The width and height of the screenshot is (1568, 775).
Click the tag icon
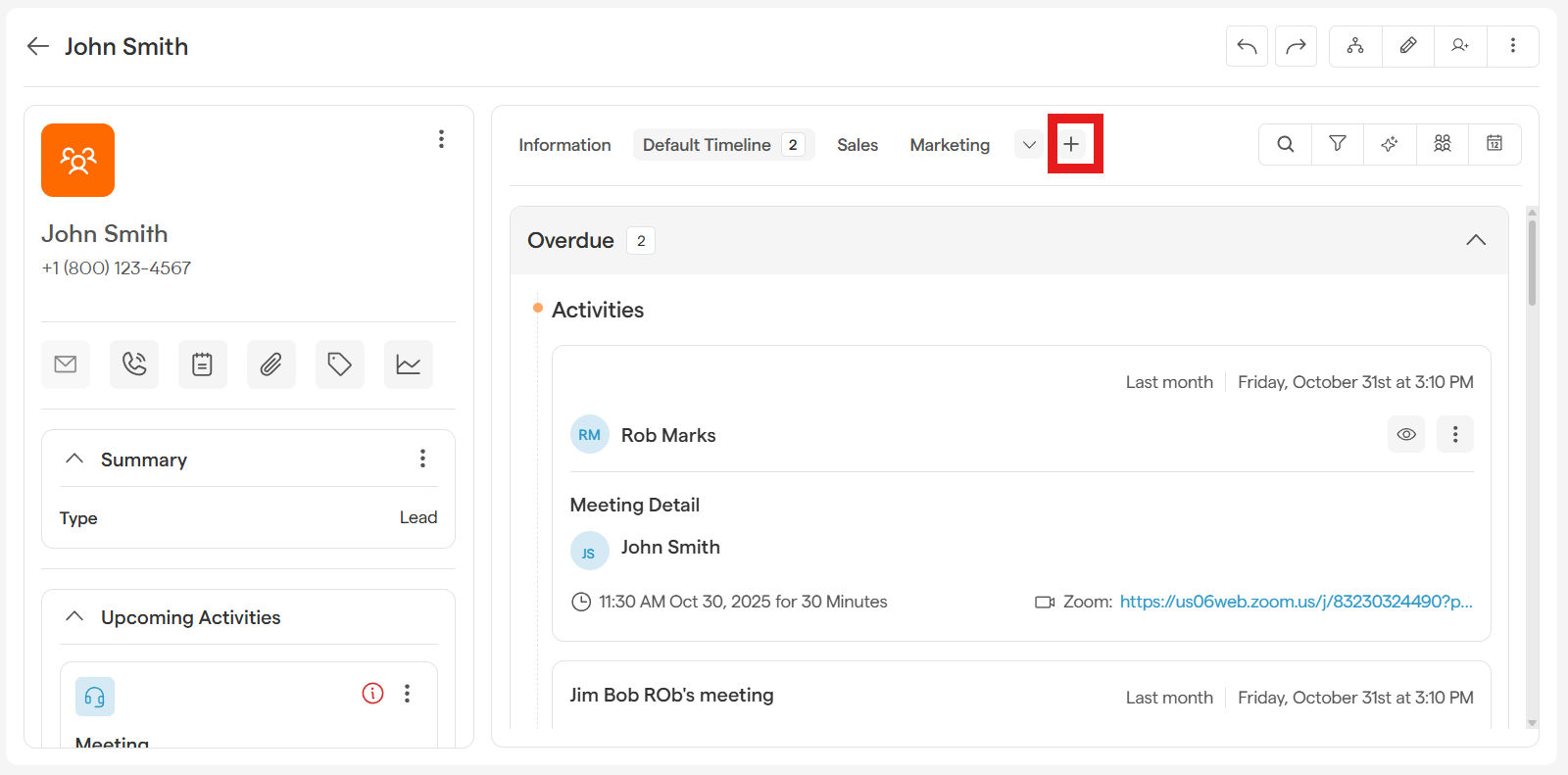click(340, 364)
